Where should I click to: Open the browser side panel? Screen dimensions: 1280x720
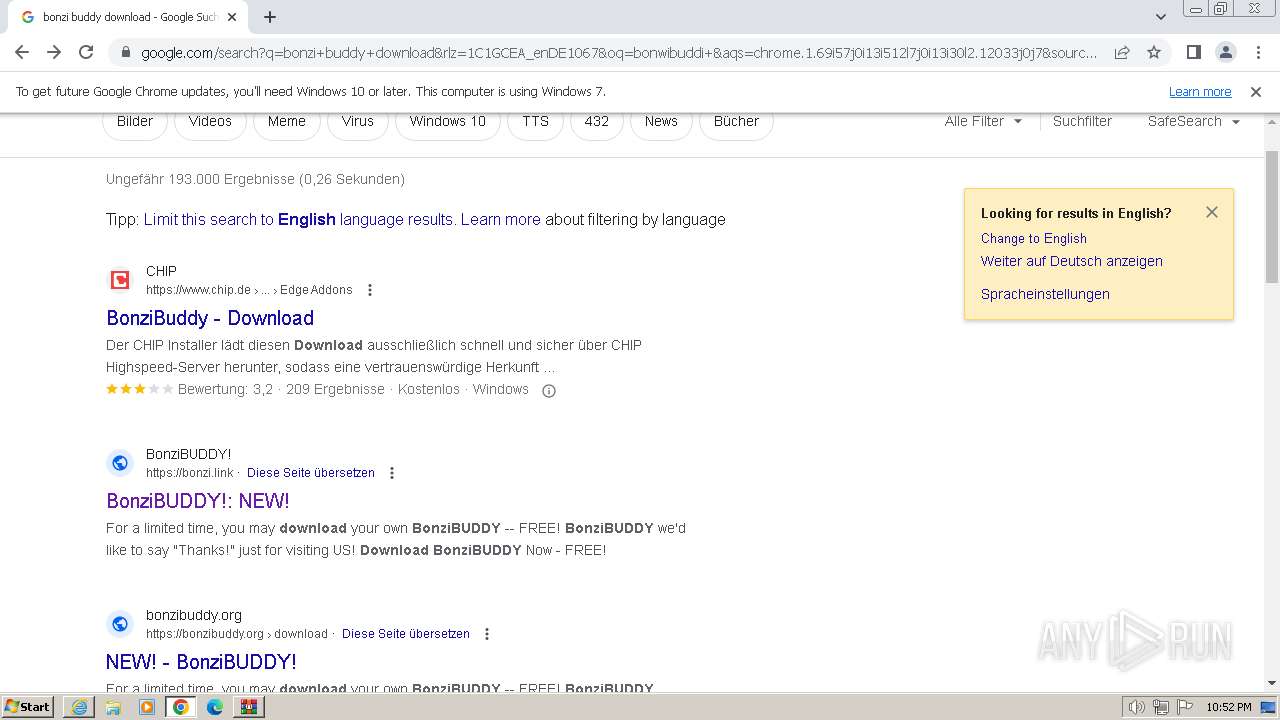[x=1193, y=52]
